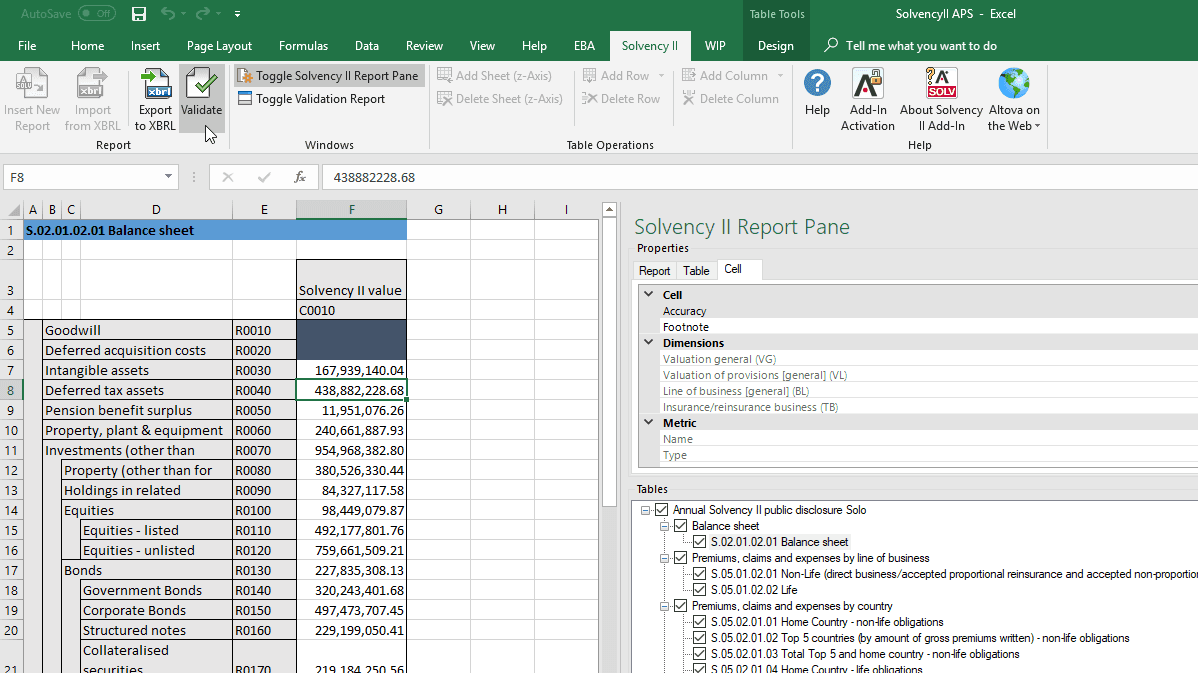The image size is (1198, 673).
Task: Switch to the Formulas ribbon tab
Action: (303, 46)
